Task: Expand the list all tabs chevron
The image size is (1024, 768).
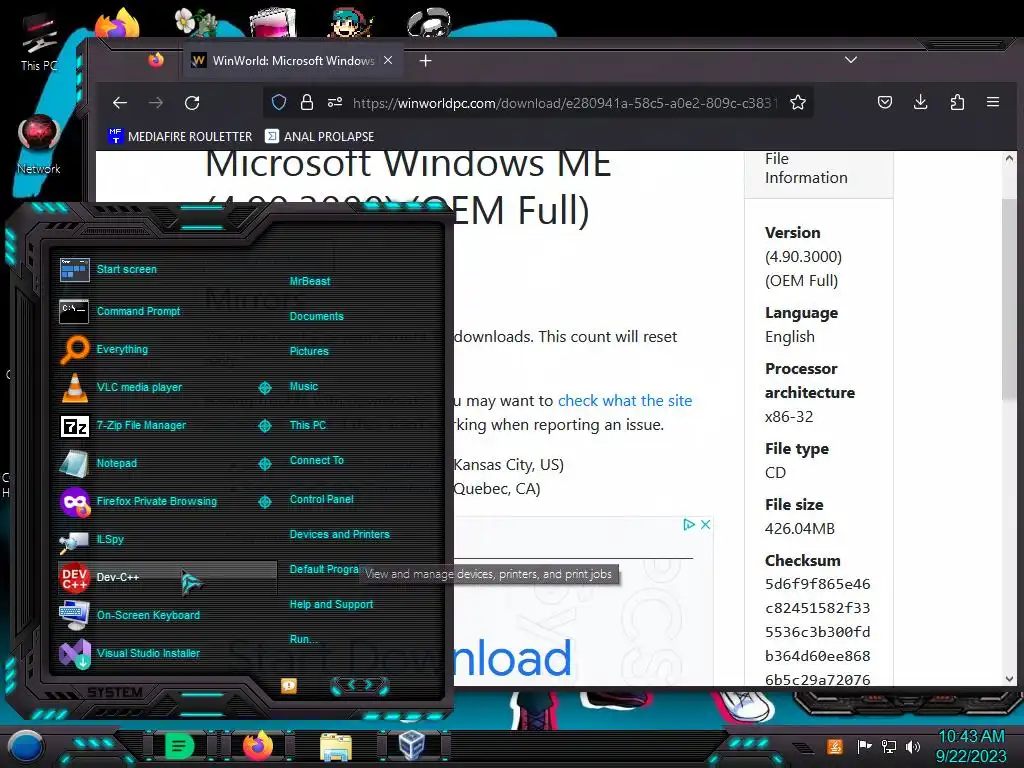Action: [851, 60]
